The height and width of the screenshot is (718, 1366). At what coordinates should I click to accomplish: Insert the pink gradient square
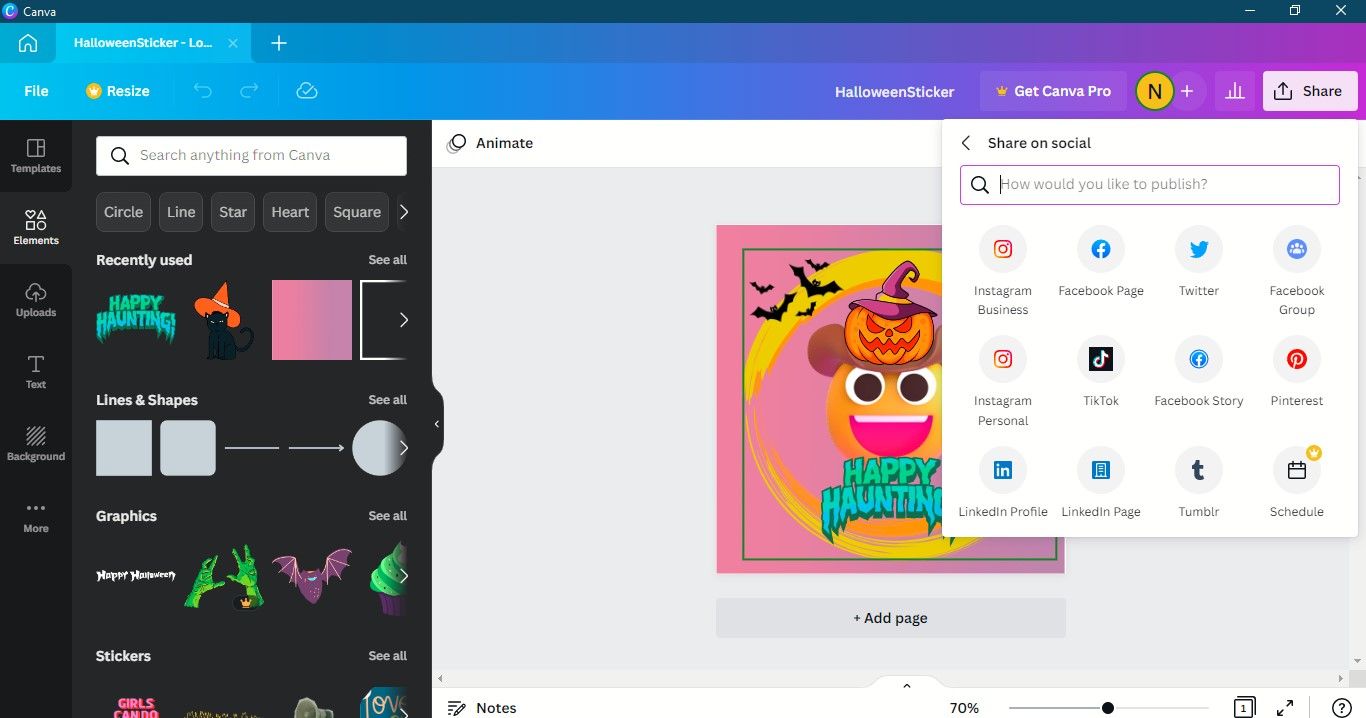coord(312,320)
